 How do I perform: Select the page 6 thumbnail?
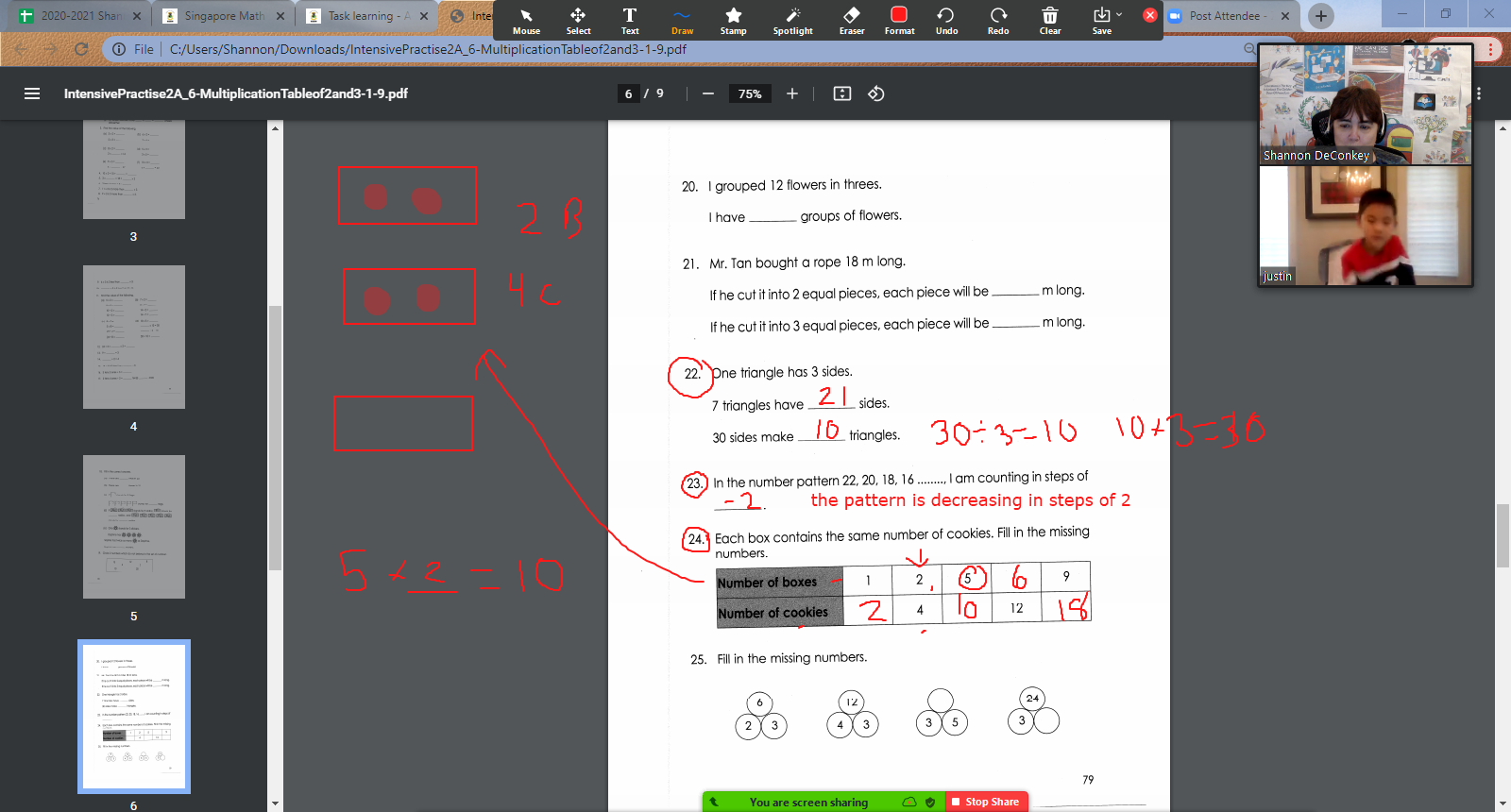coord(134,717)
